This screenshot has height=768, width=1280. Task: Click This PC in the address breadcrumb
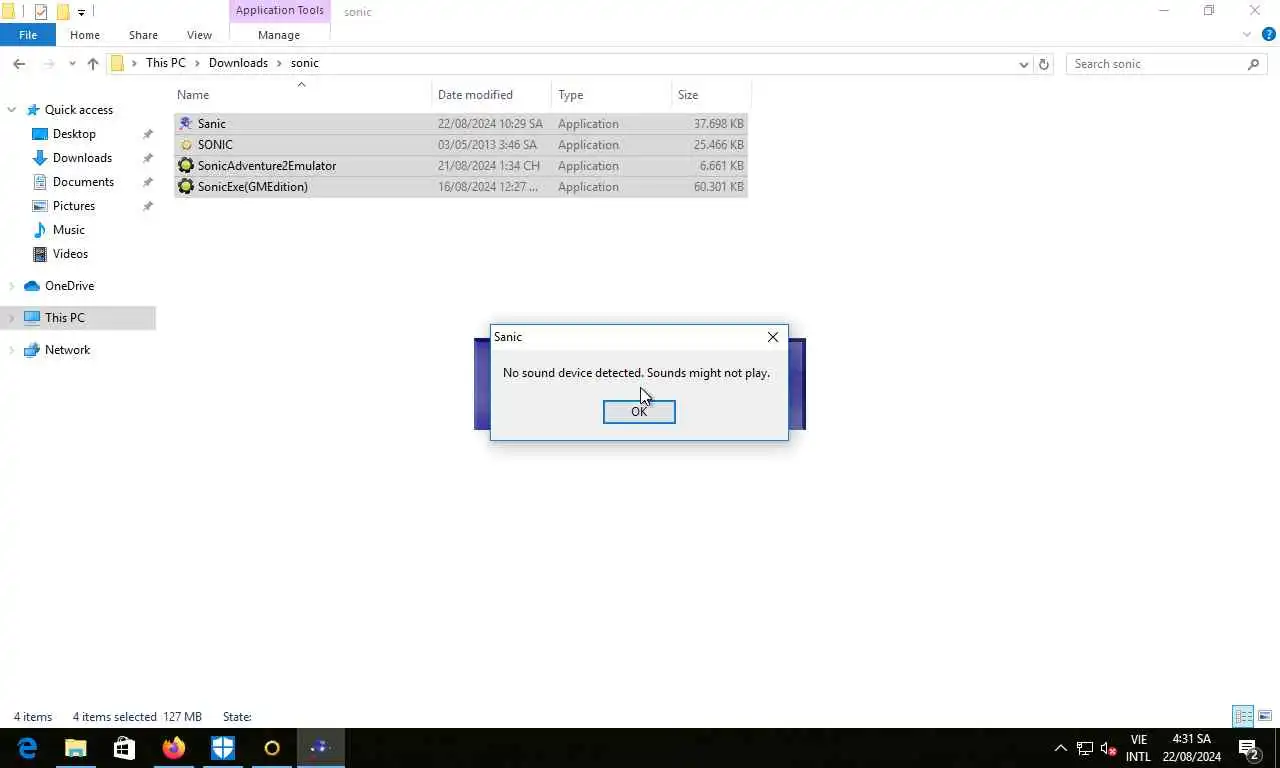point(165,63)
